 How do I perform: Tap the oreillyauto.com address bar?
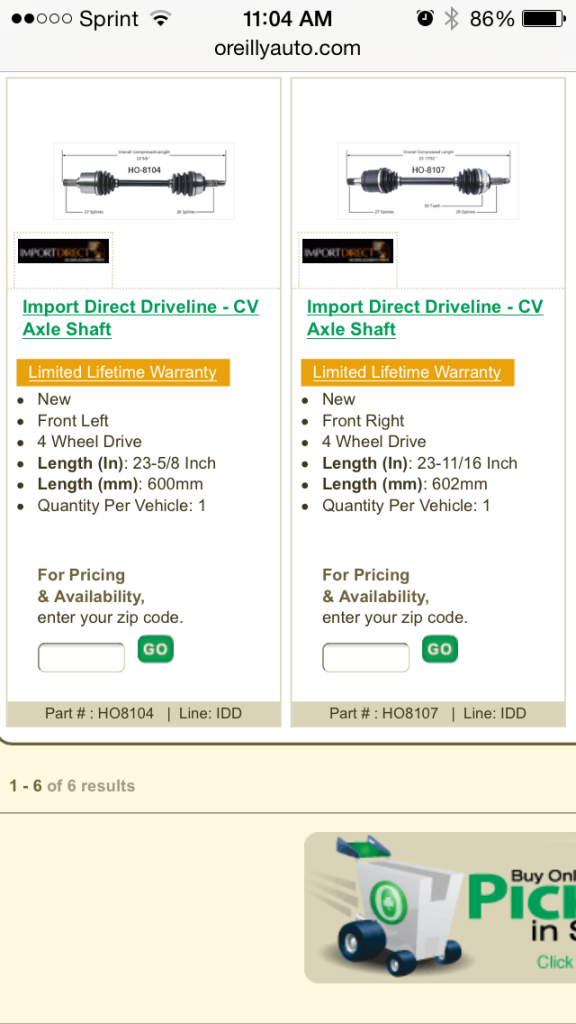[x=287, y=48]
